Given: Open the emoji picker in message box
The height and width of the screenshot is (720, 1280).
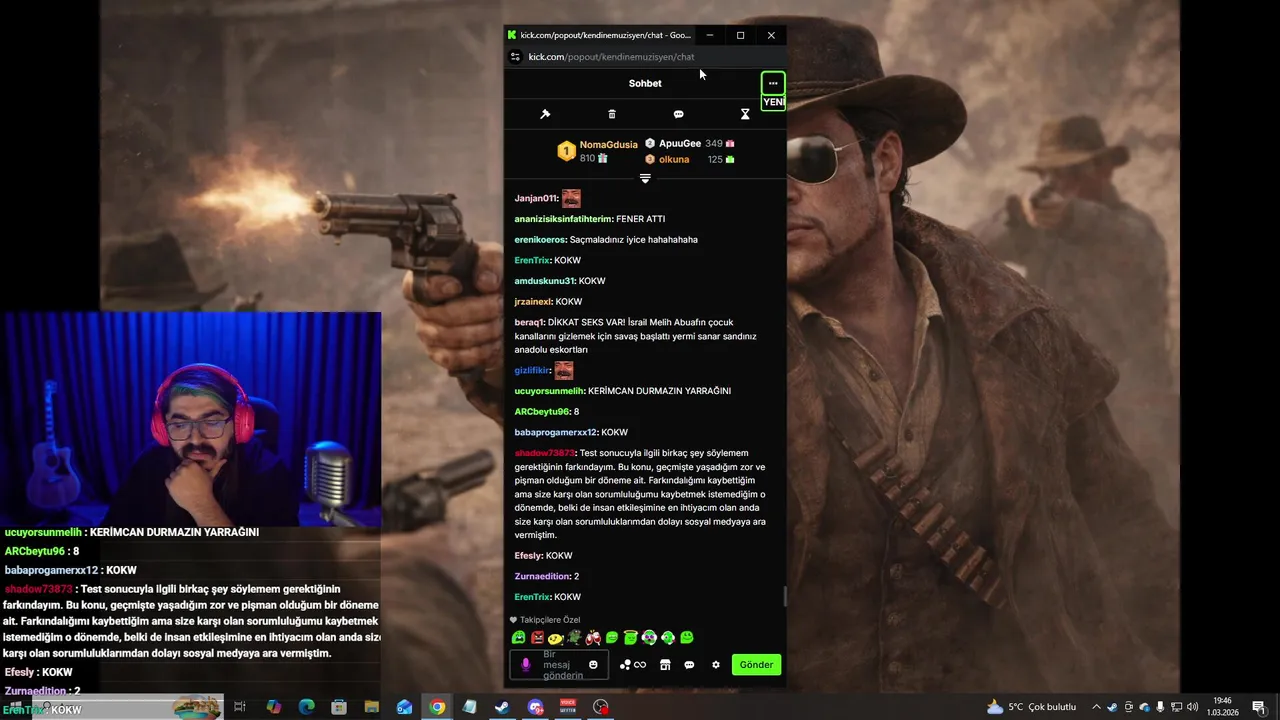Looking at the screenshot, I should 593,665.
